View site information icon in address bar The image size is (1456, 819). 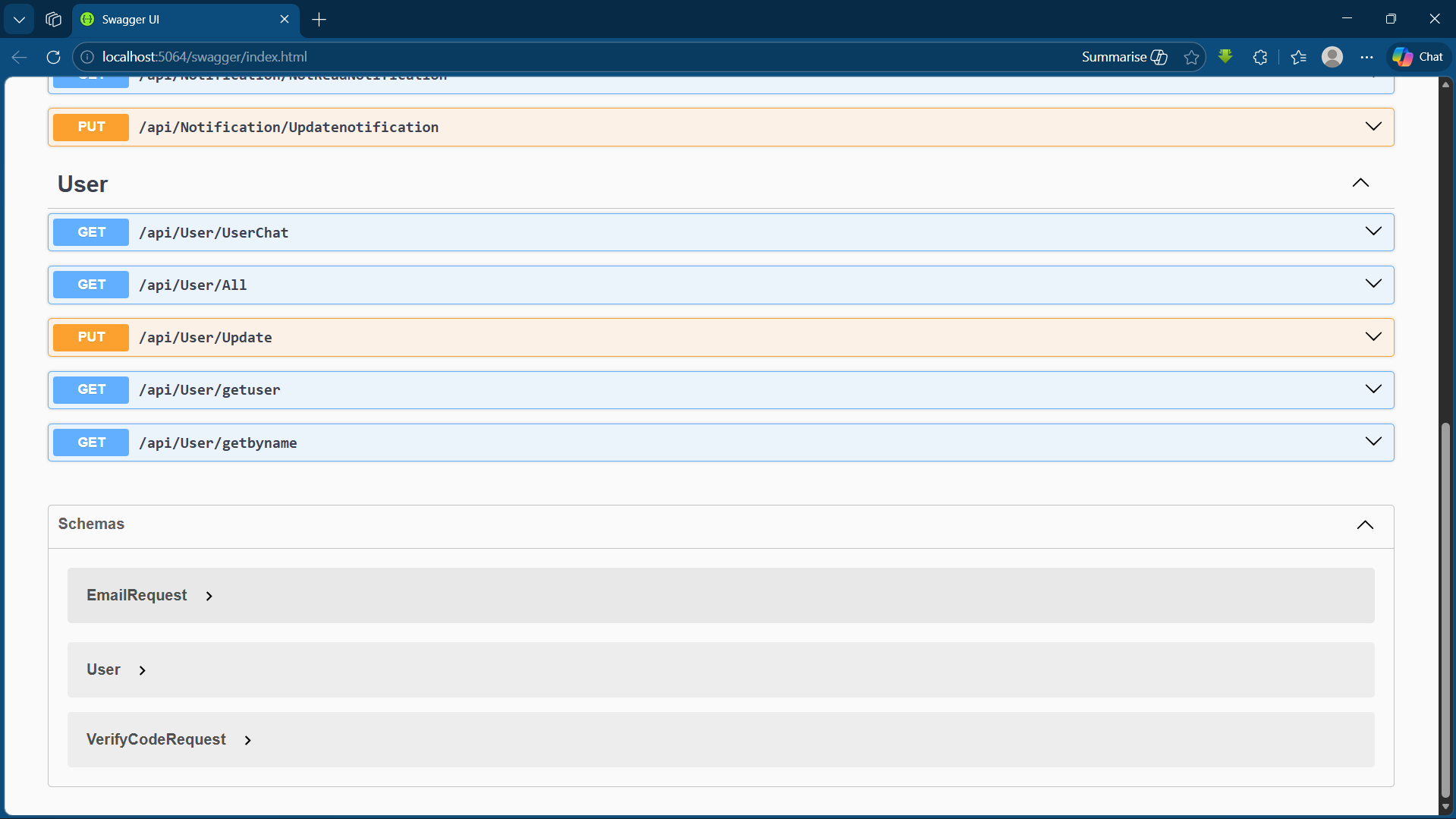point(87,57)
